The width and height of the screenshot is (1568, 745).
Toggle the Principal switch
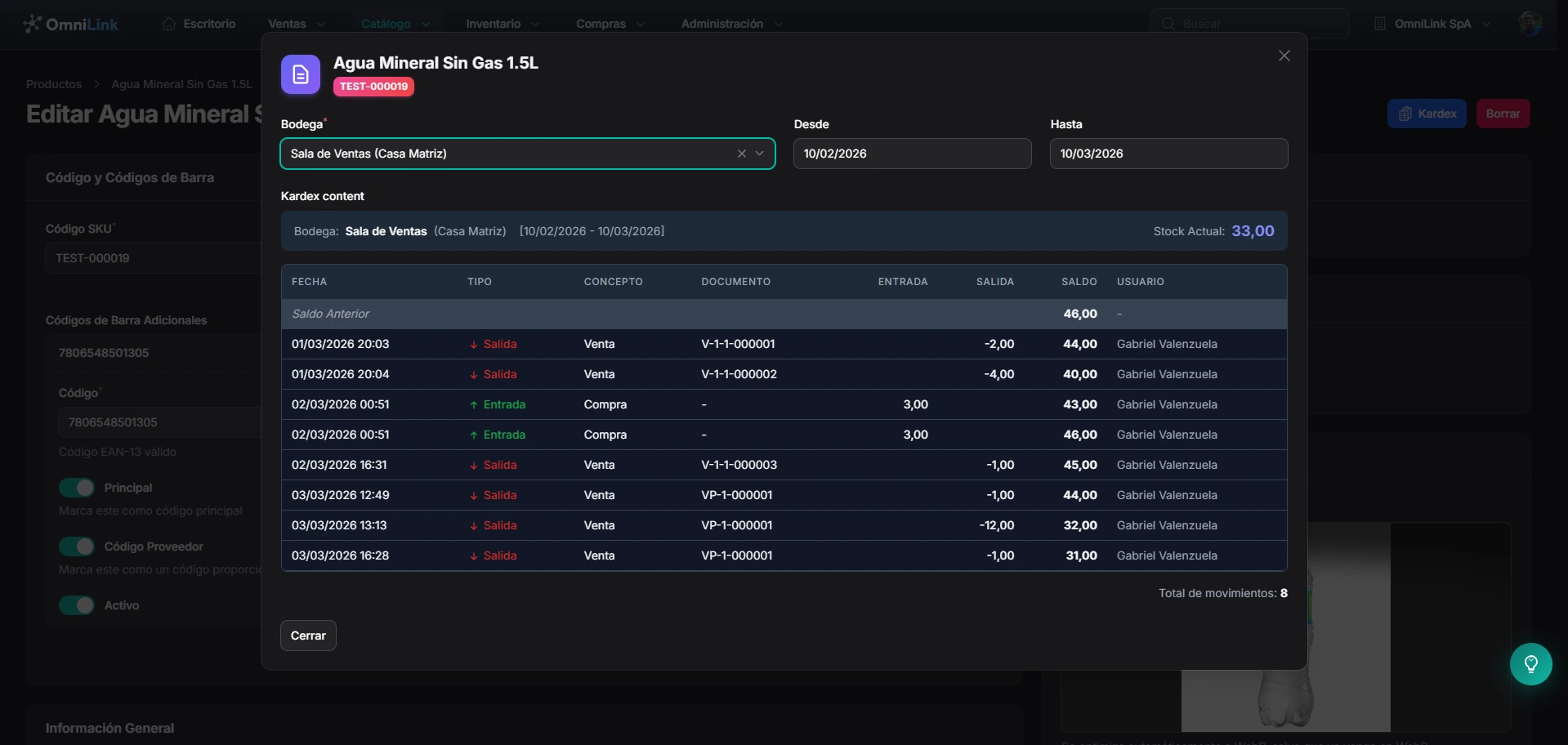pos(77,488)
